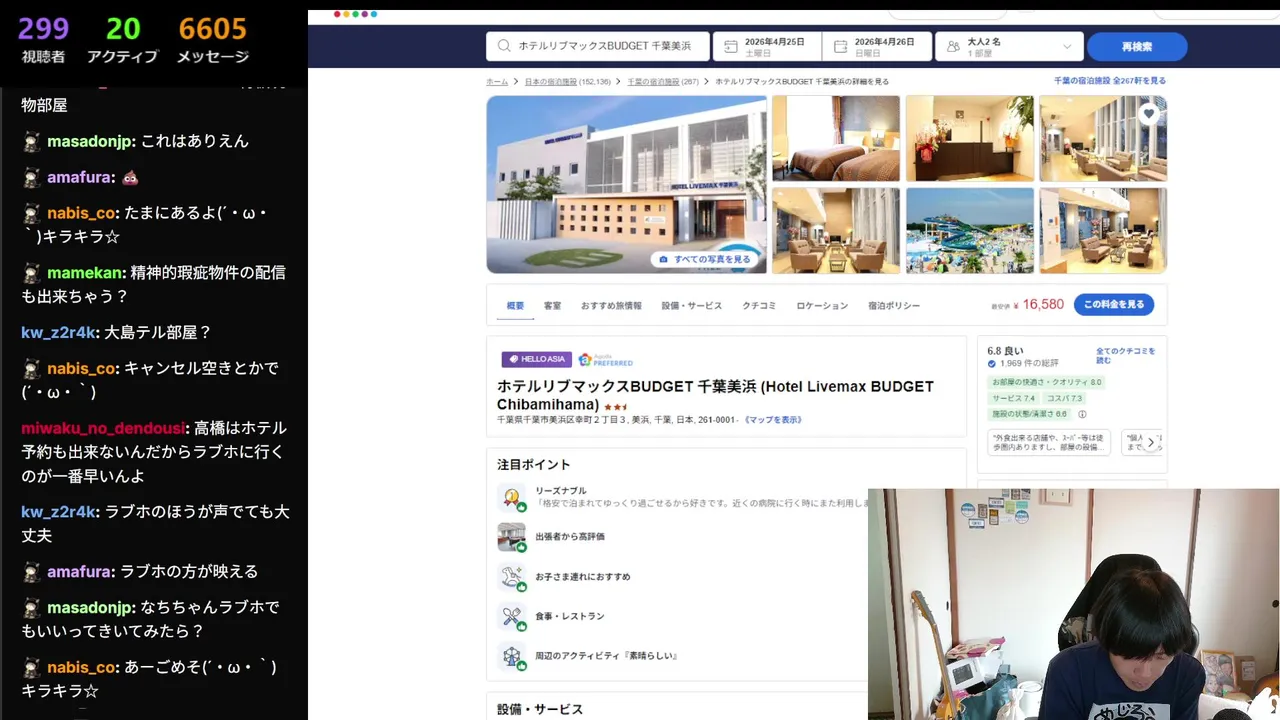This screenshot has height=720, width=1280.
Task: Click 千葉の宿泊施設 全267軒を見る link
Action: coord(1110,81)
